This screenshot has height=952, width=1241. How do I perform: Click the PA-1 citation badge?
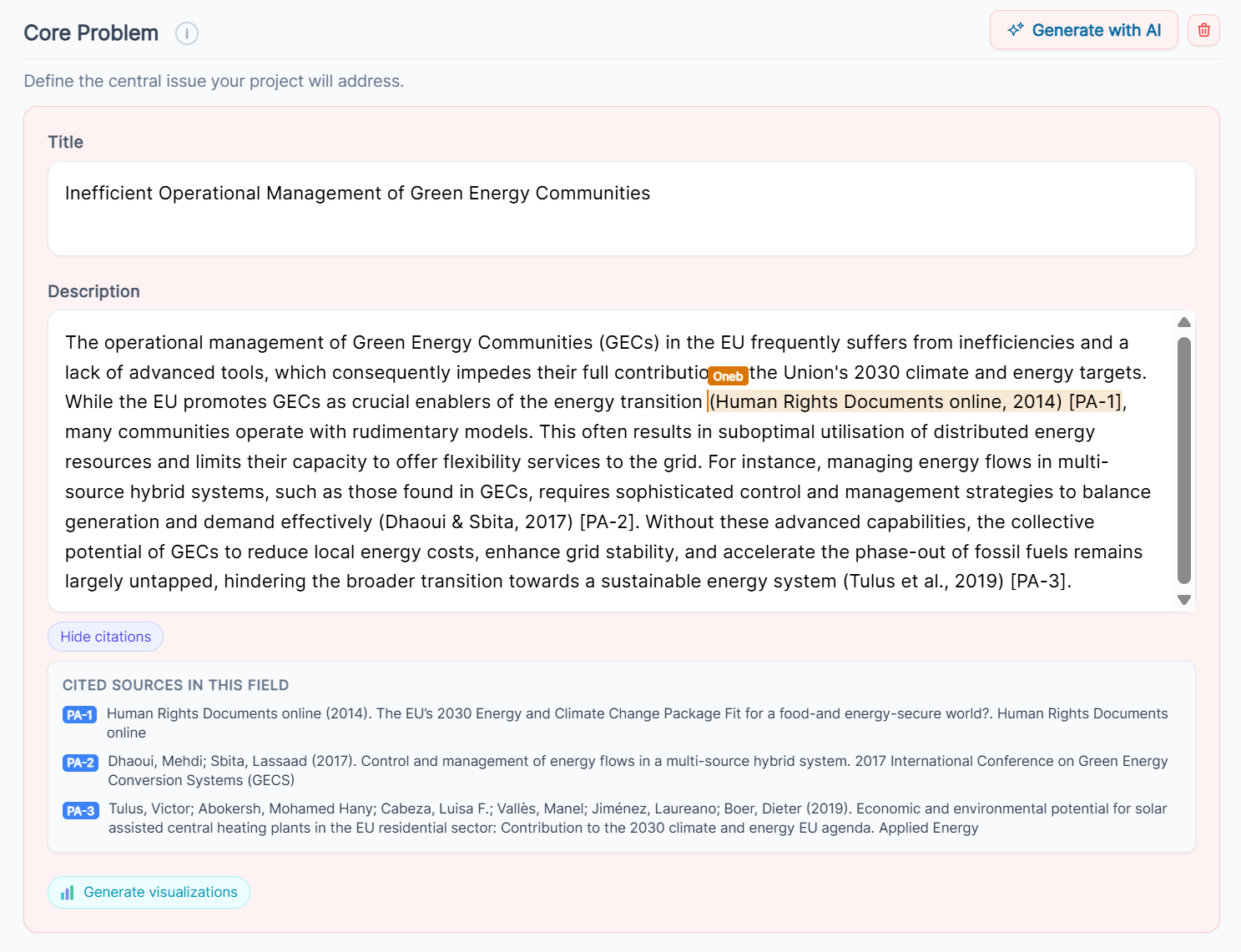click(x=80, y=714)
